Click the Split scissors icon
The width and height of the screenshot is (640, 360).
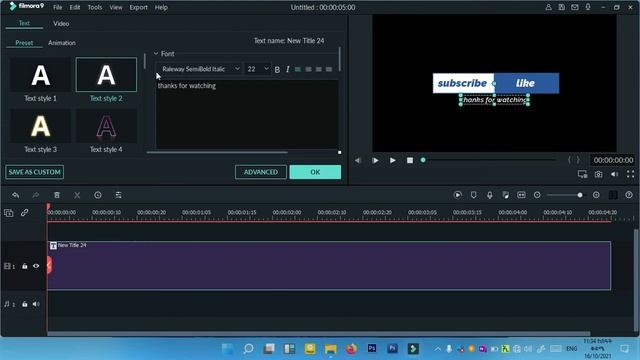pos(77,196)
